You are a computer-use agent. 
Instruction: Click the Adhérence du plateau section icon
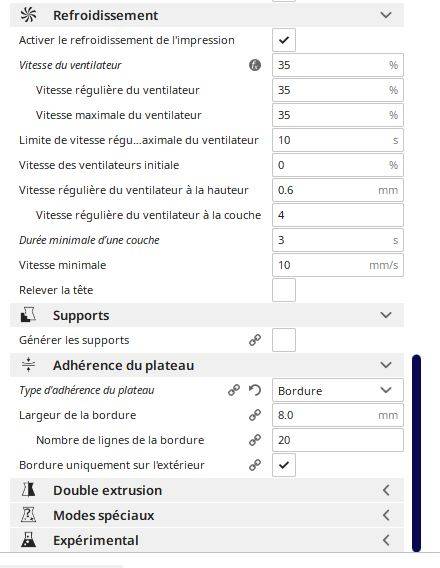pyautogui.click(x=28, y=365)
